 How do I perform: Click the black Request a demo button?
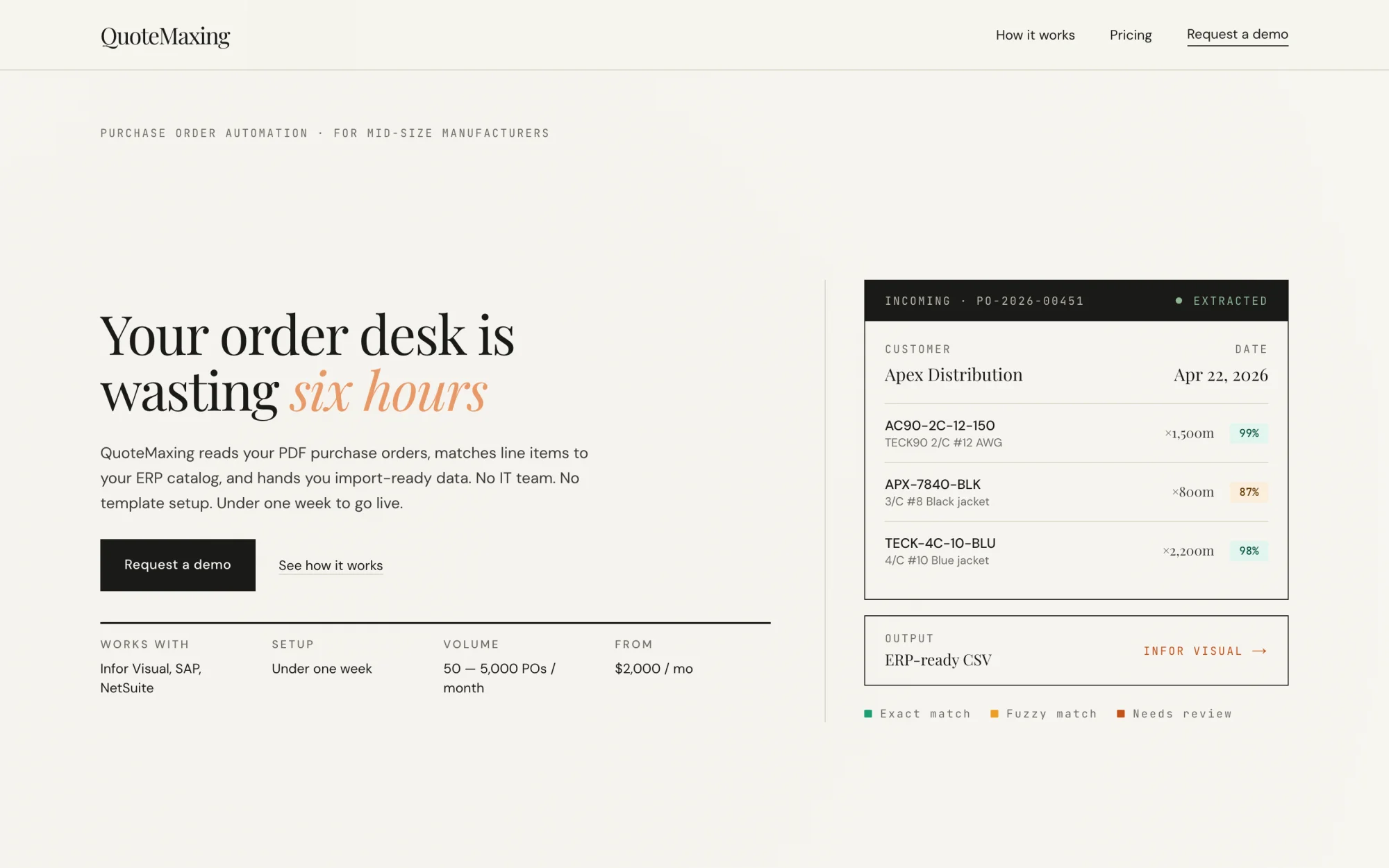coord(178,565)
